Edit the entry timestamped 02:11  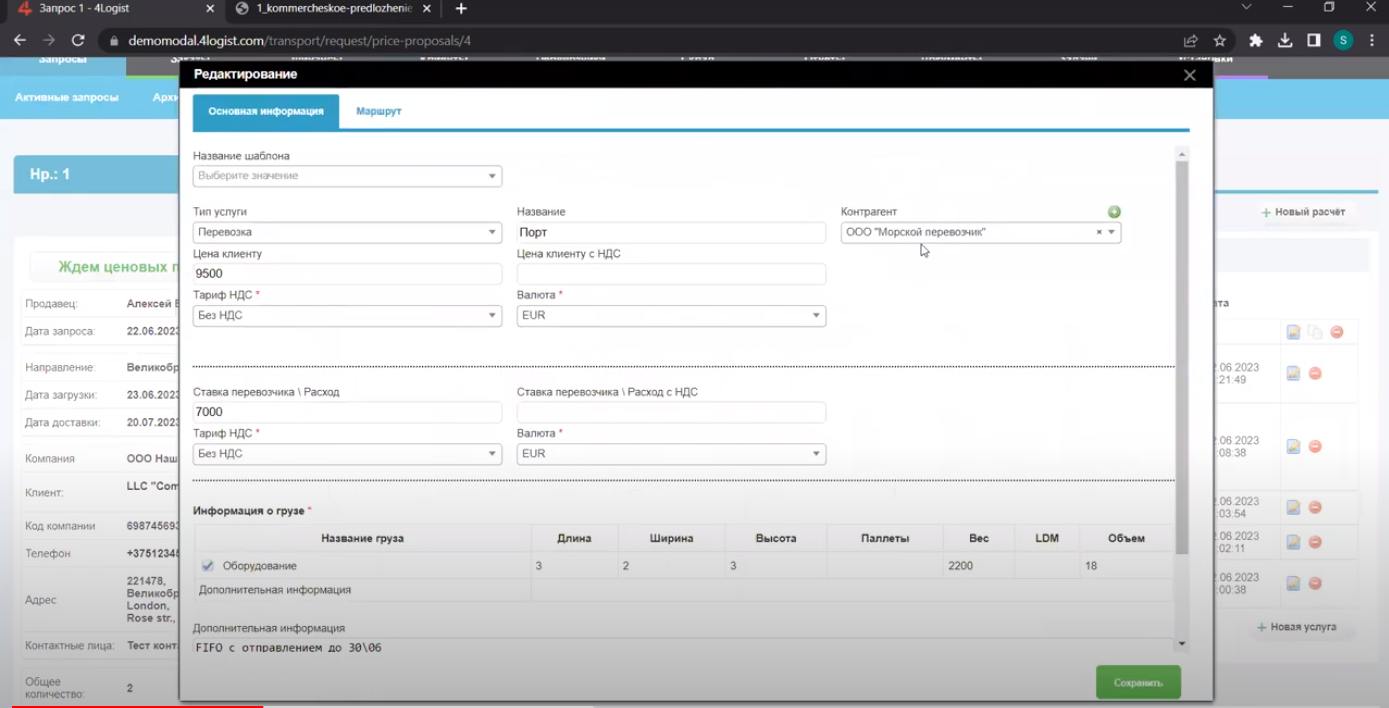1293,542
